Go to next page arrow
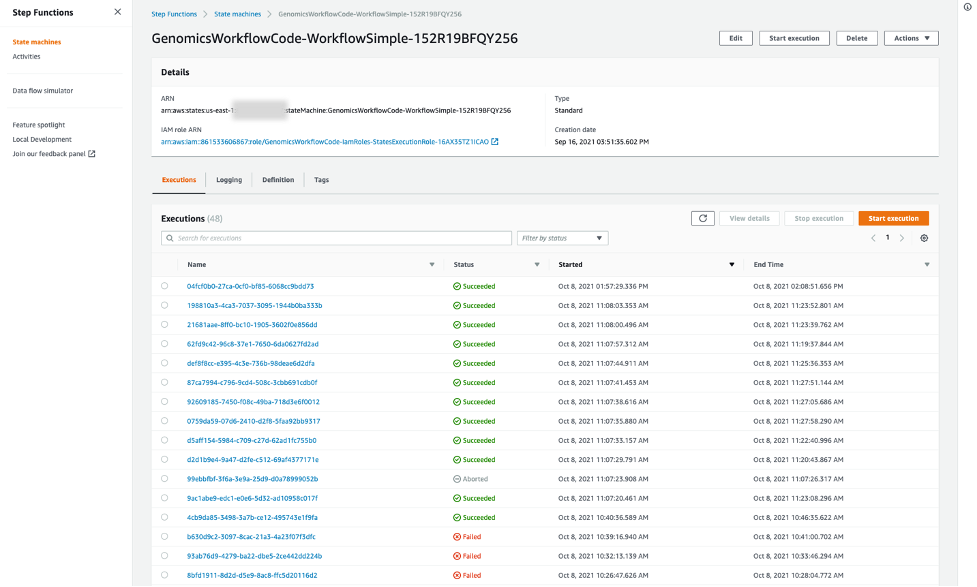 tap(902, 238)
